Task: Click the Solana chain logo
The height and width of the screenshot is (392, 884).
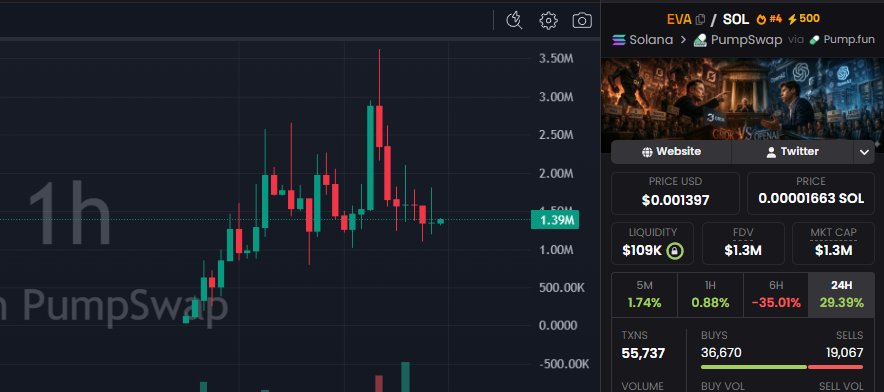Action: (x=619, y=40)
